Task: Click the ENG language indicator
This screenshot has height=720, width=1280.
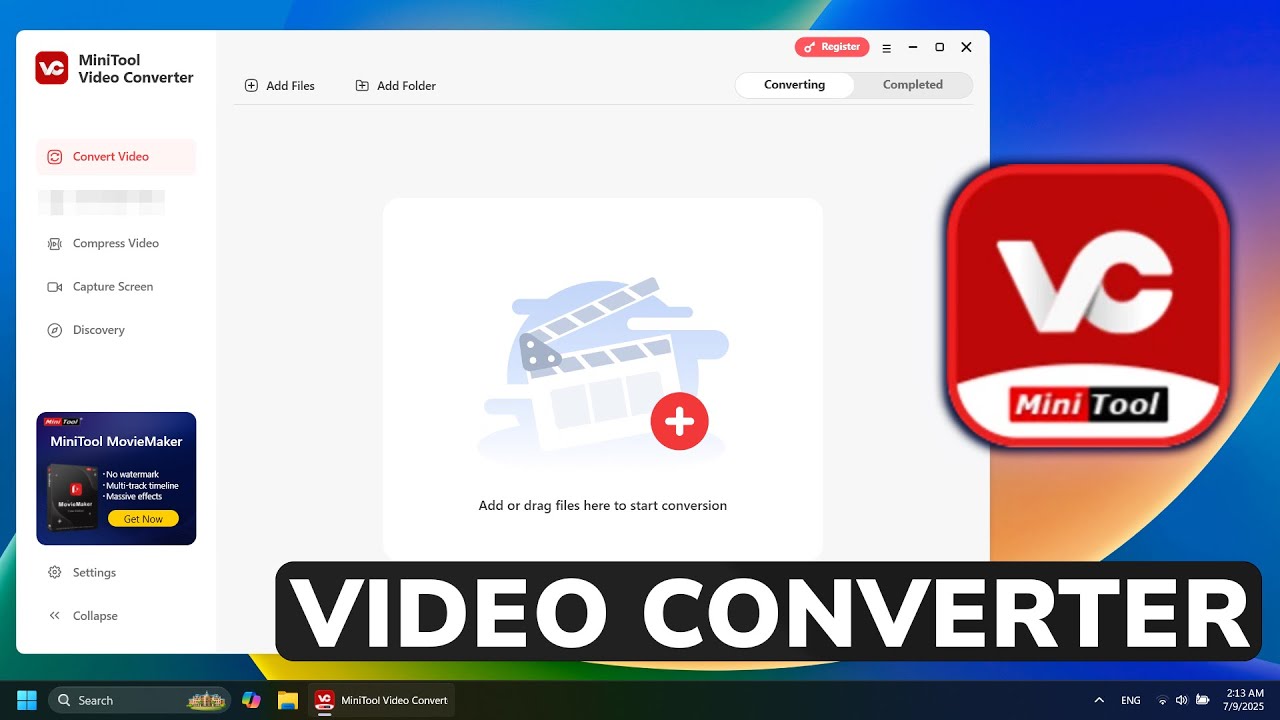Action: (x=1131, y=700)
